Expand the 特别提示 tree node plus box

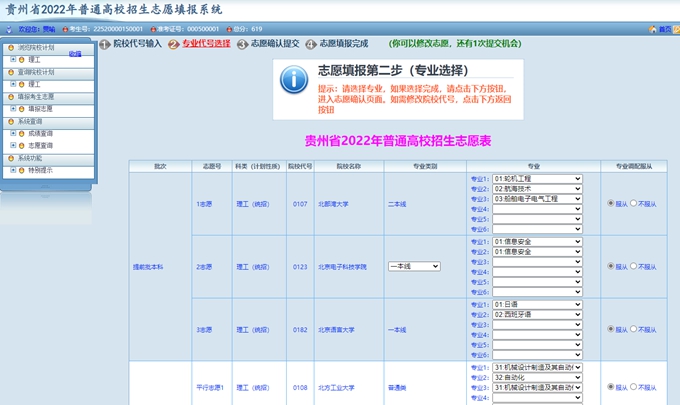13,170
